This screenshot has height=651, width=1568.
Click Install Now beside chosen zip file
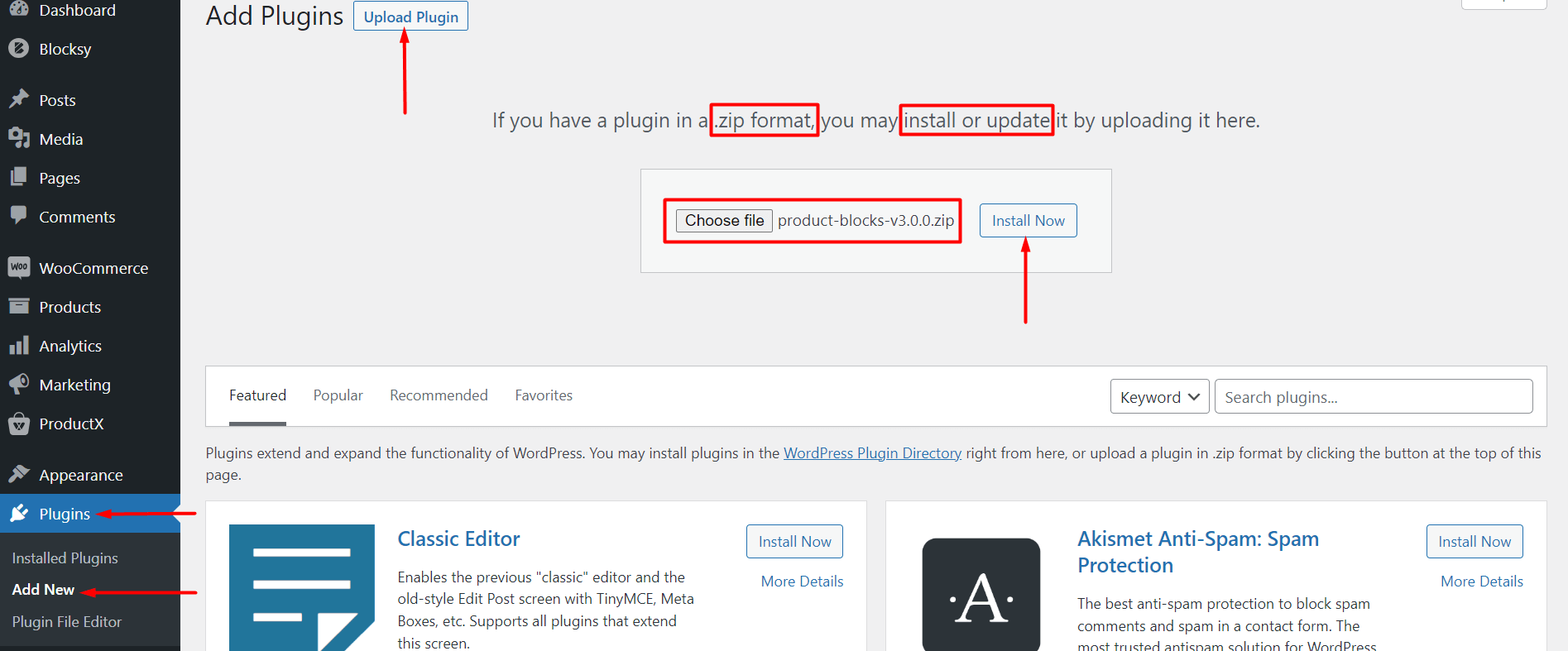(1028, 220)
